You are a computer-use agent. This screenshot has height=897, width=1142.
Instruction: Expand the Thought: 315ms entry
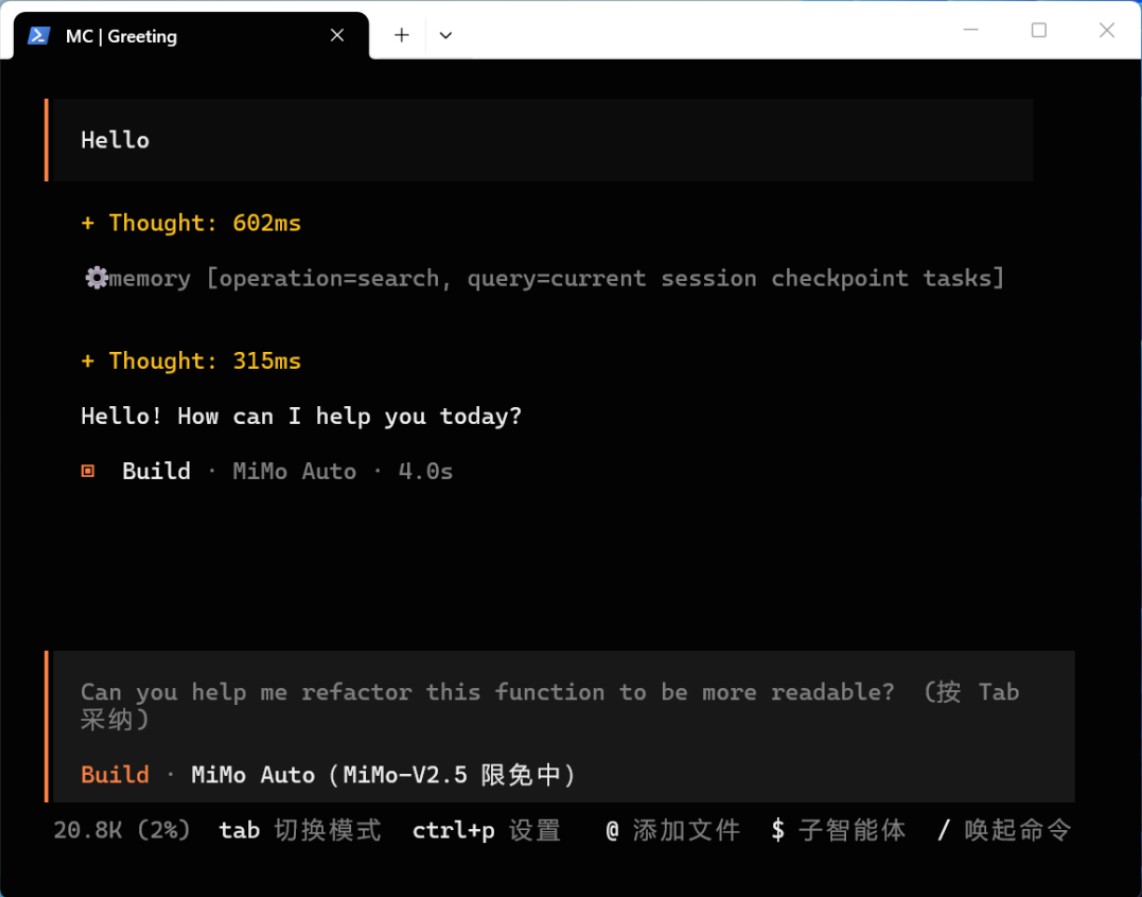(x=191, y=361)
